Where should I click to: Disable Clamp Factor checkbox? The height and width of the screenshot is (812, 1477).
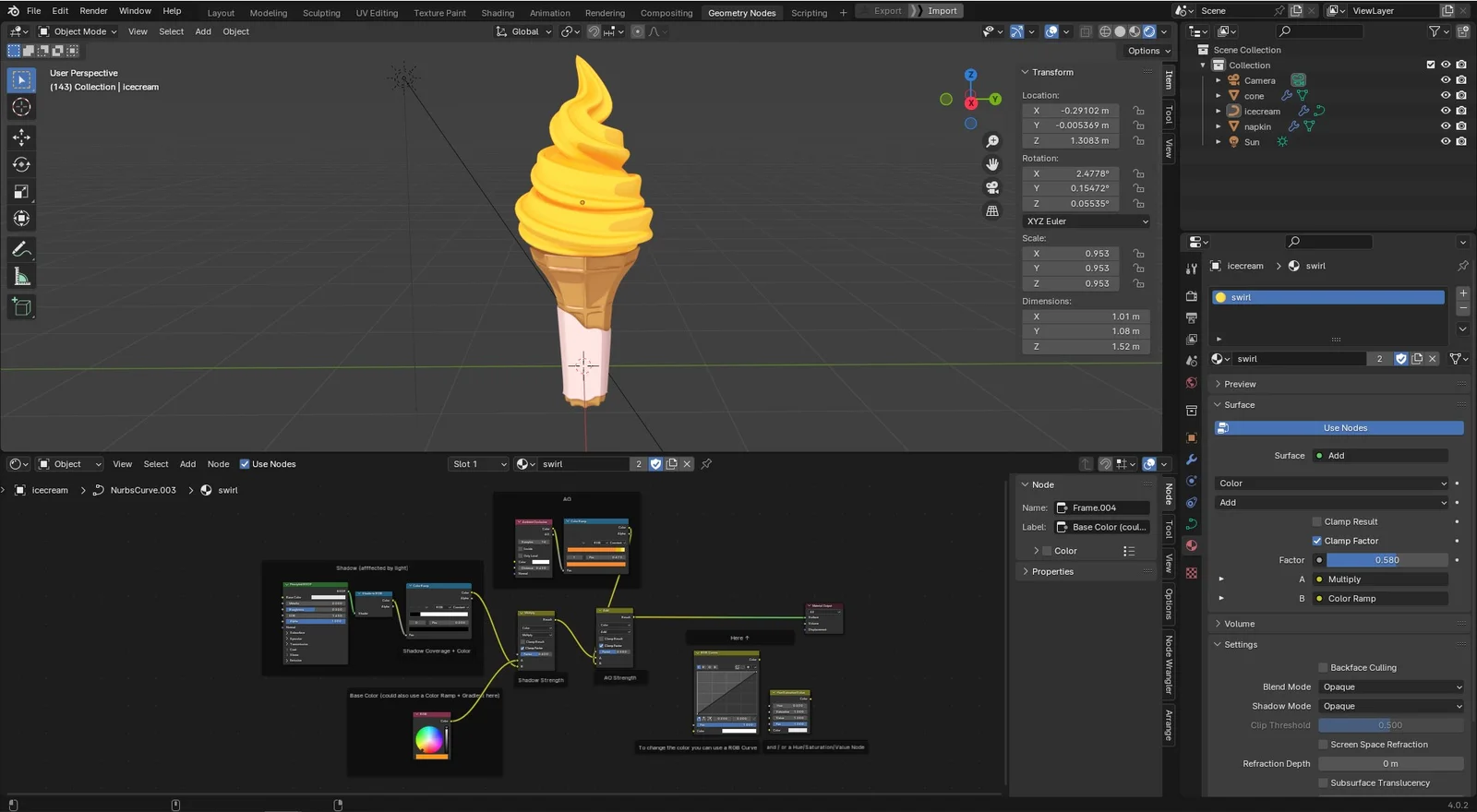1317,541
